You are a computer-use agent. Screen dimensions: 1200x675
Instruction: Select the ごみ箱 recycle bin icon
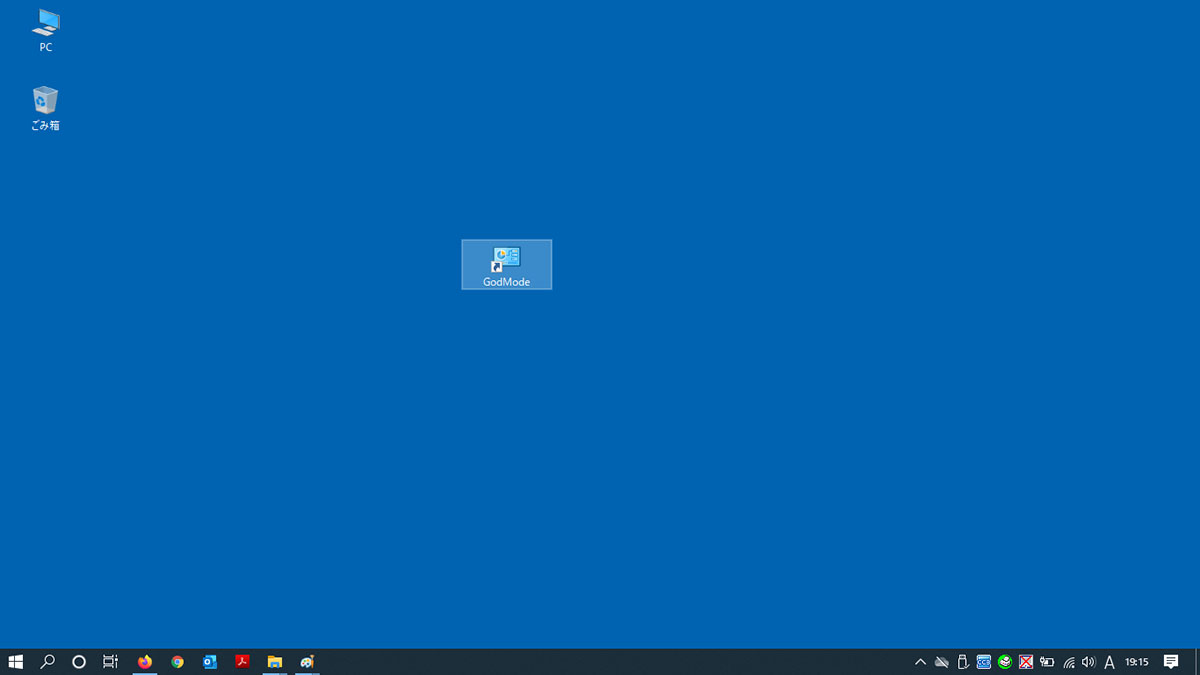(x=46, y=108)
